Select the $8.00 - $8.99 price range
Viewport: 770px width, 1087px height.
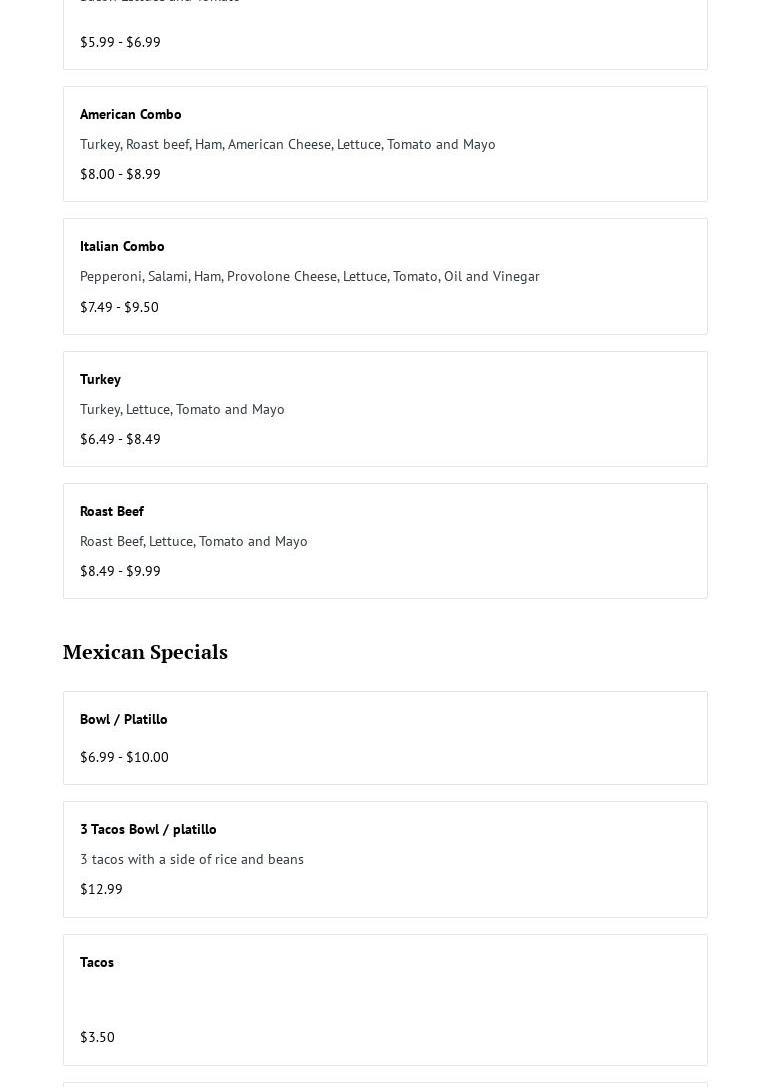point(120,174)
